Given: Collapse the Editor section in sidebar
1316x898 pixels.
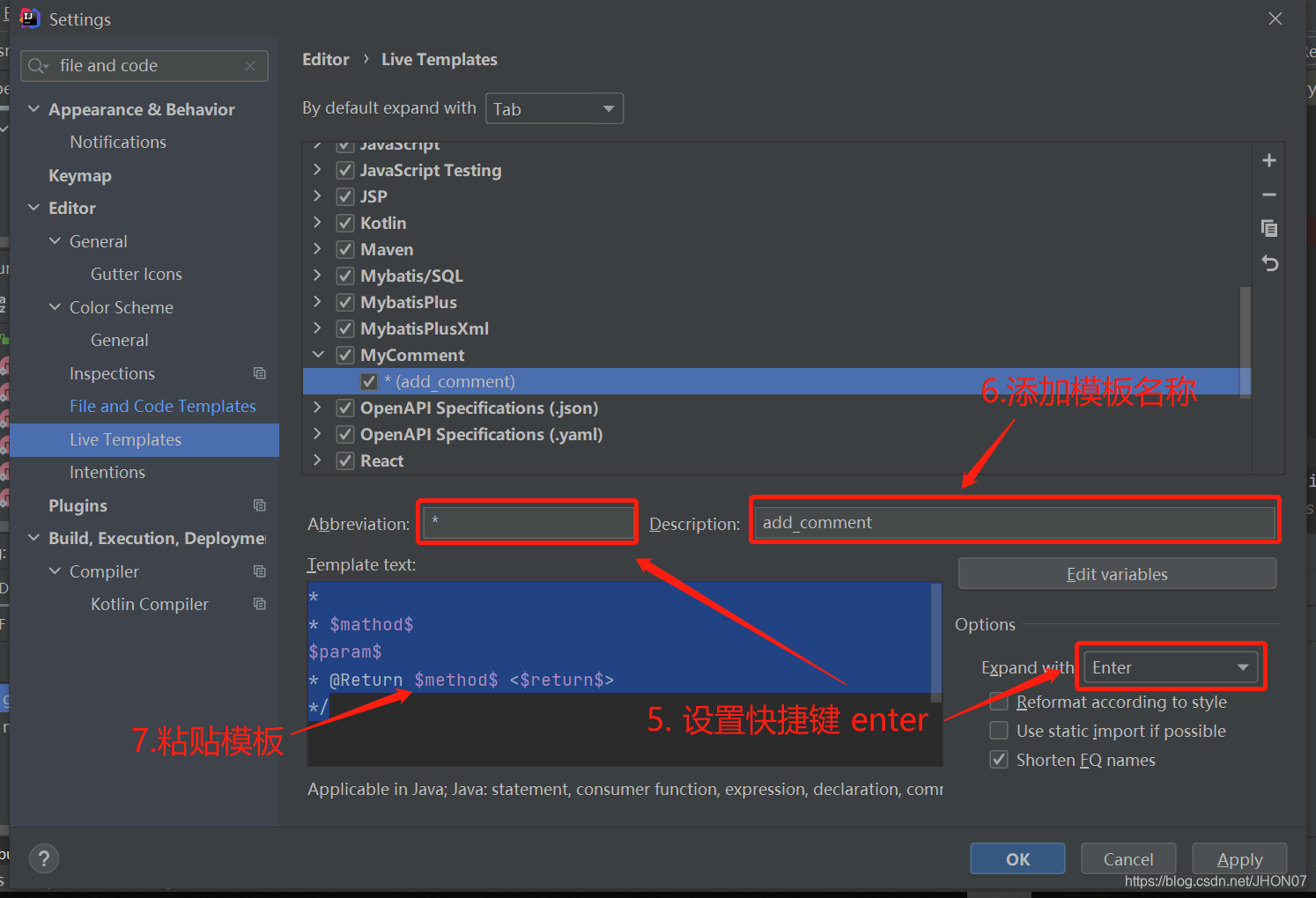Looking at the screenshot, I should tap(34, 208).
